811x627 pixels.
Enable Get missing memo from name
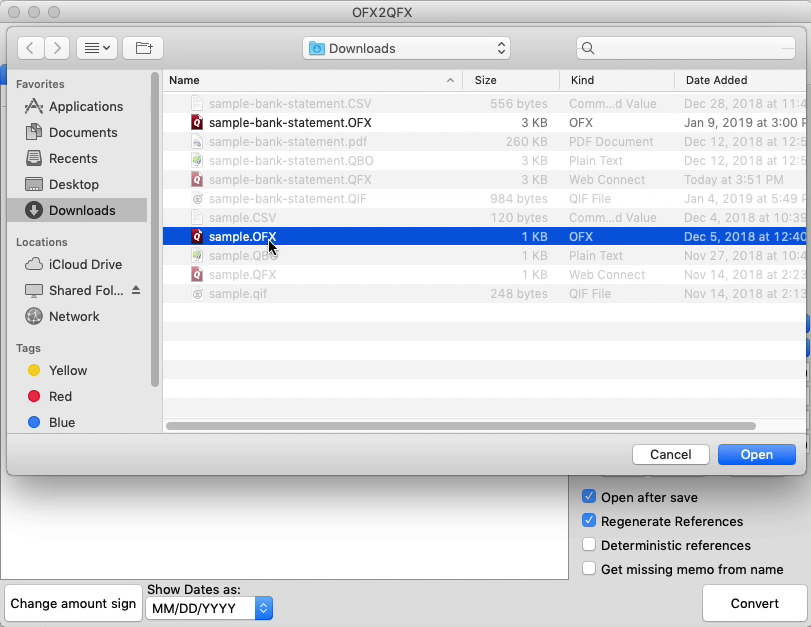tap(589, 569)
